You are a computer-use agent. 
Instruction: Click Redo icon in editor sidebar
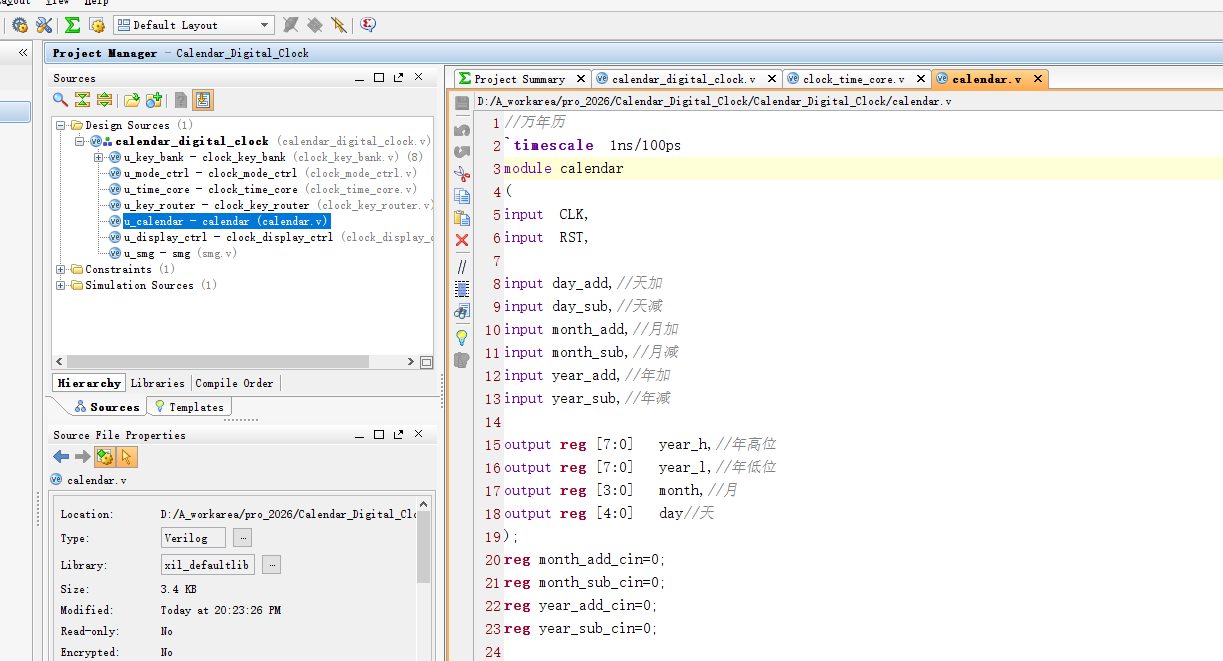click(x=462, y=152)
